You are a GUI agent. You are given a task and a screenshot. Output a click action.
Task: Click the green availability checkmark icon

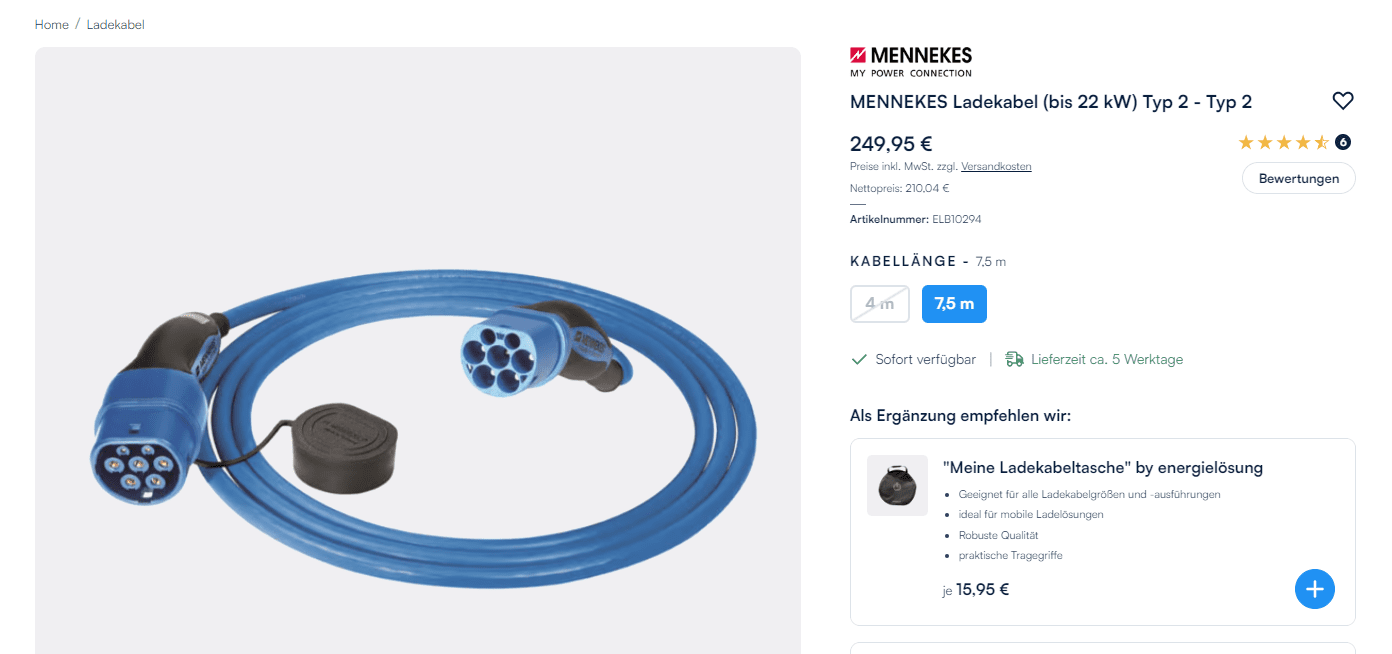[x=859, y=359]
